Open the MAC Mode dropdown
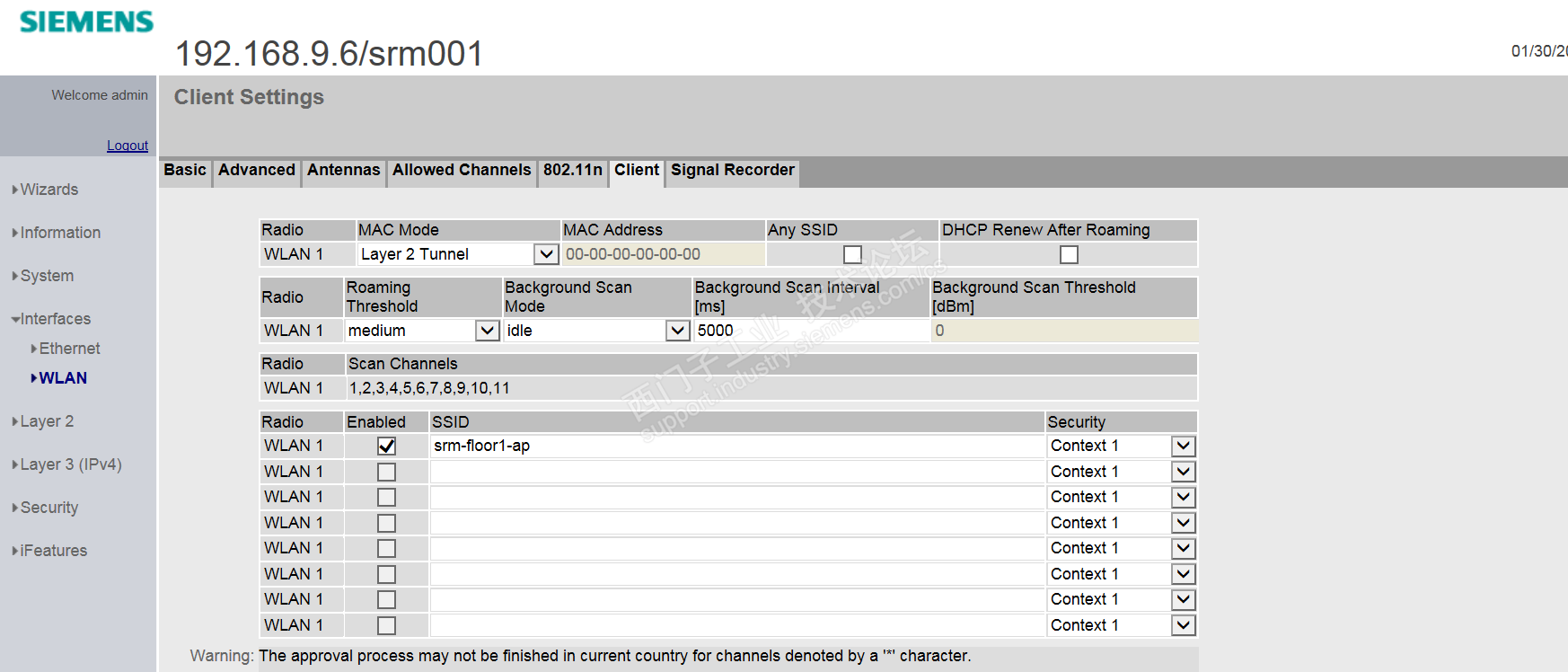Screen dimensions: 1568x672 pyautogui.click(x=546, y=255)
